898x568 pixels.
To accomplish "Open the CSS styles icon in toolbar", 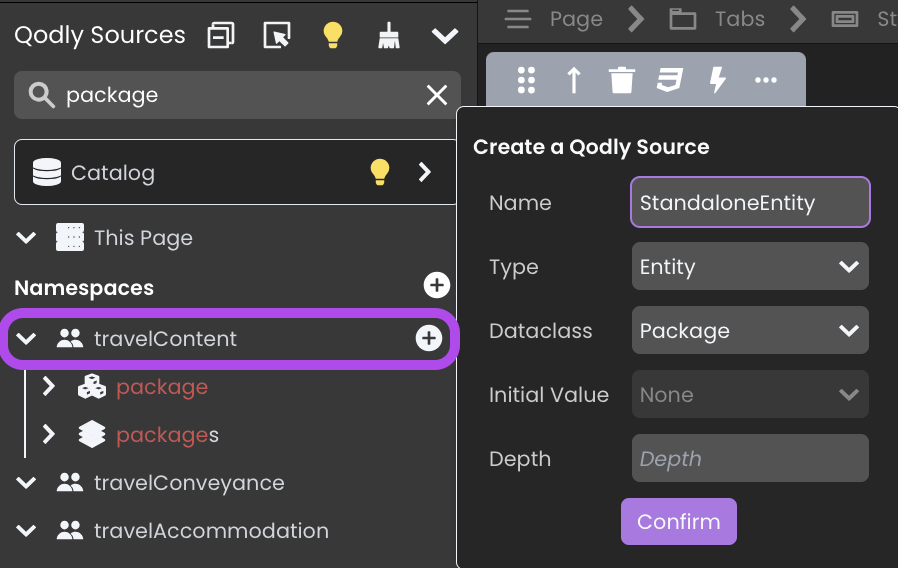I will (669, 80).
